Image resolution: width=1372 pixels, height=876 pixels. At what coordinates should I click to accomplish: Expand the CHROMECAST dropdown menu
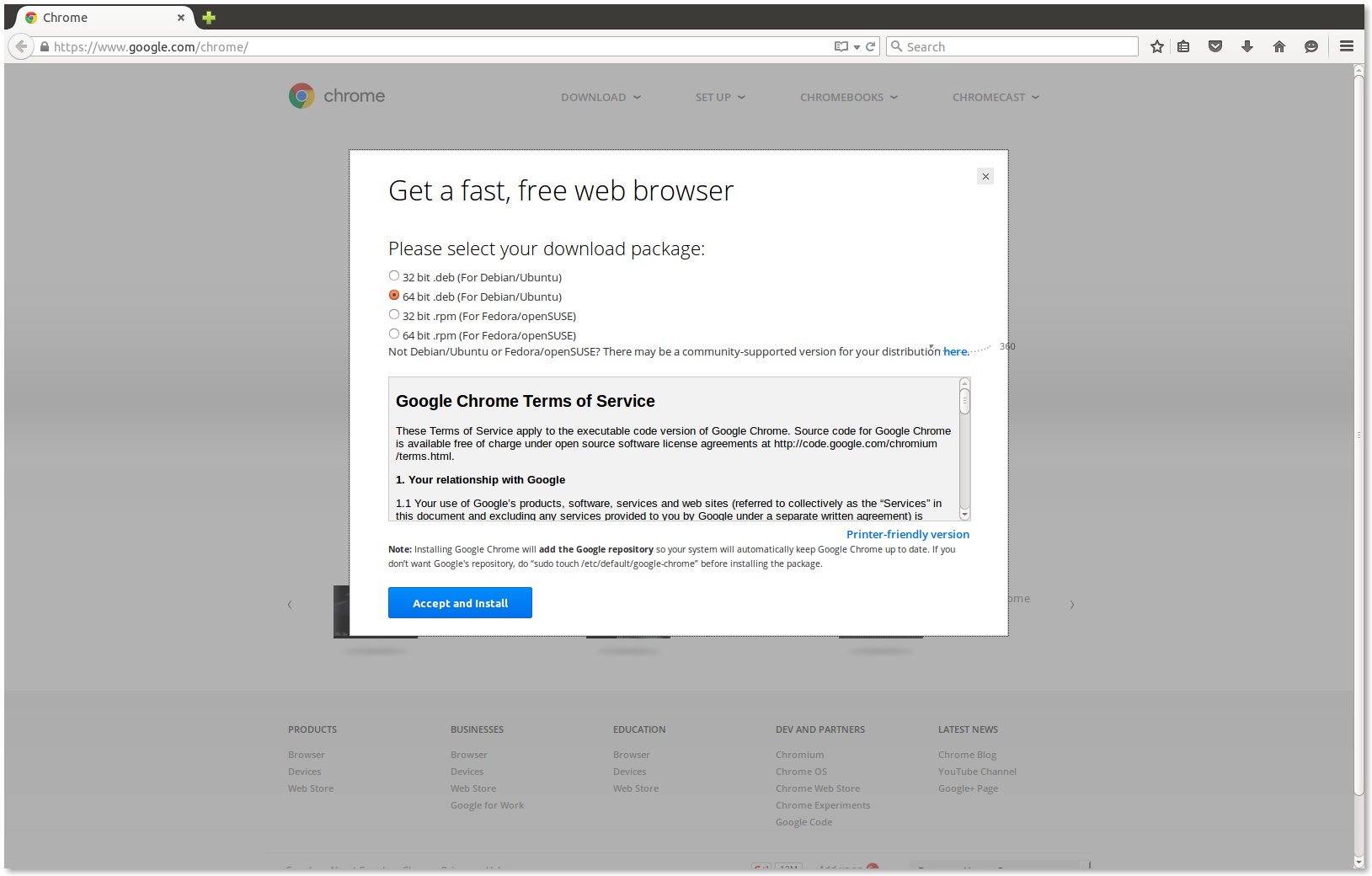coord(995,97)
